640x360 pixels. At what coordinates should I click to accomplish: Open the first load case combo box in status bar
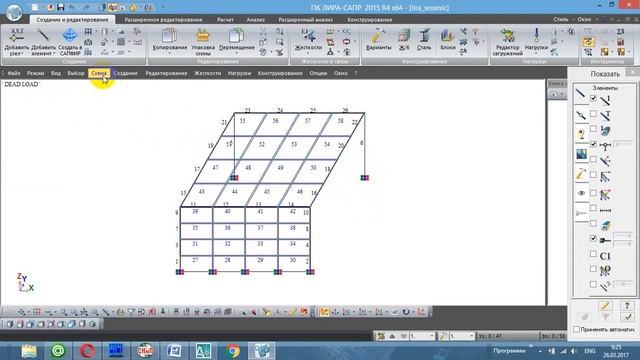click(422, 336)
